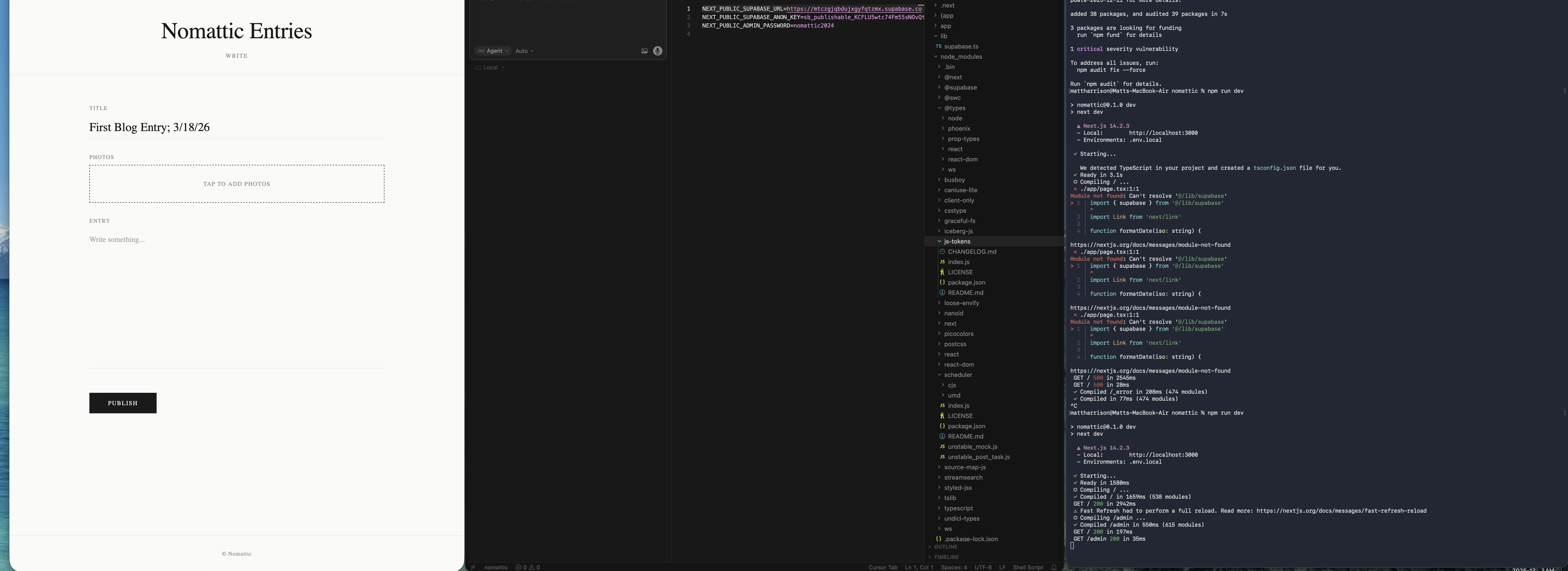Open the Auto model dropdown
The width and height of the screenshot is (1568, 571).
tap(524, 51)
